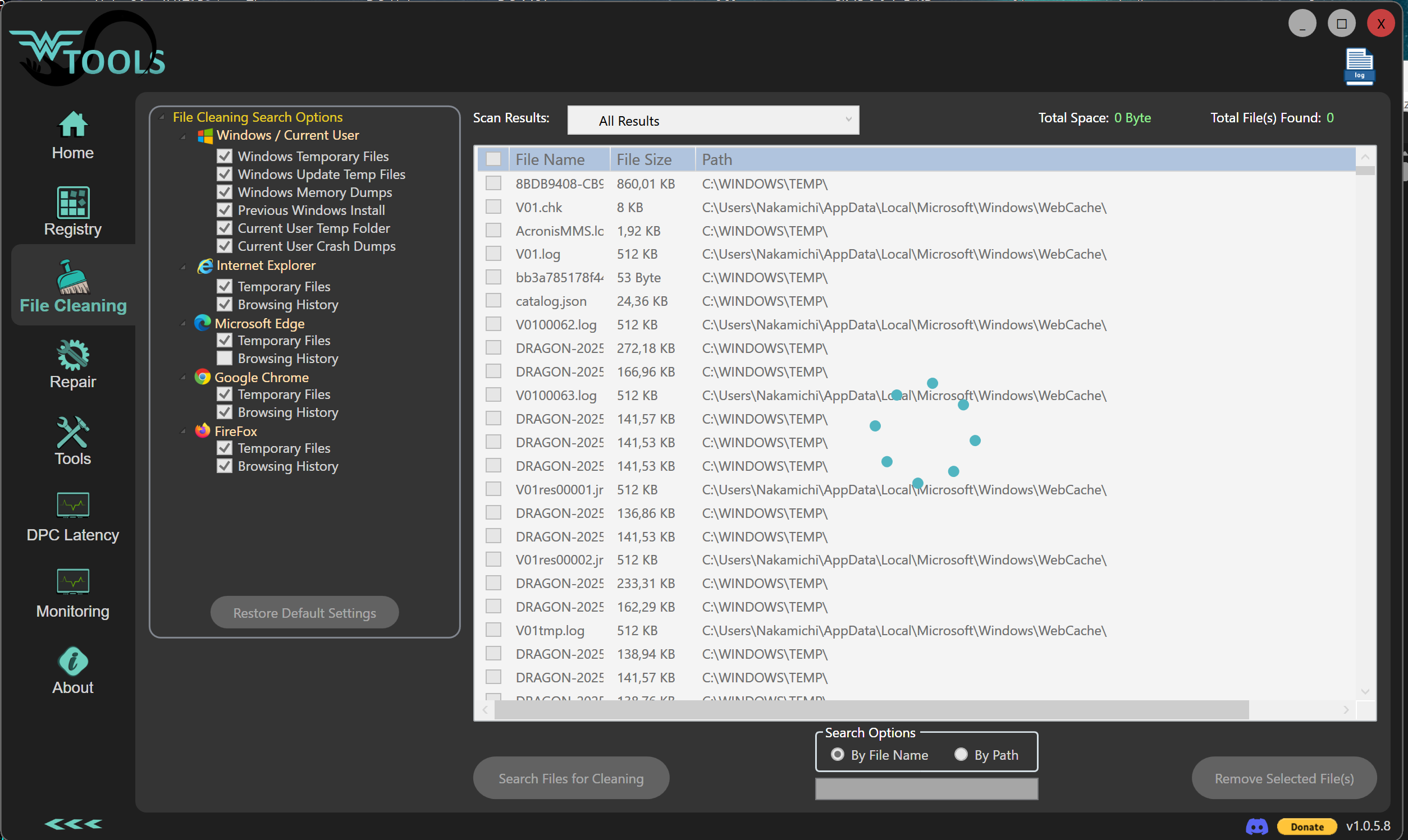Click the Donate button

[1306, 827]
